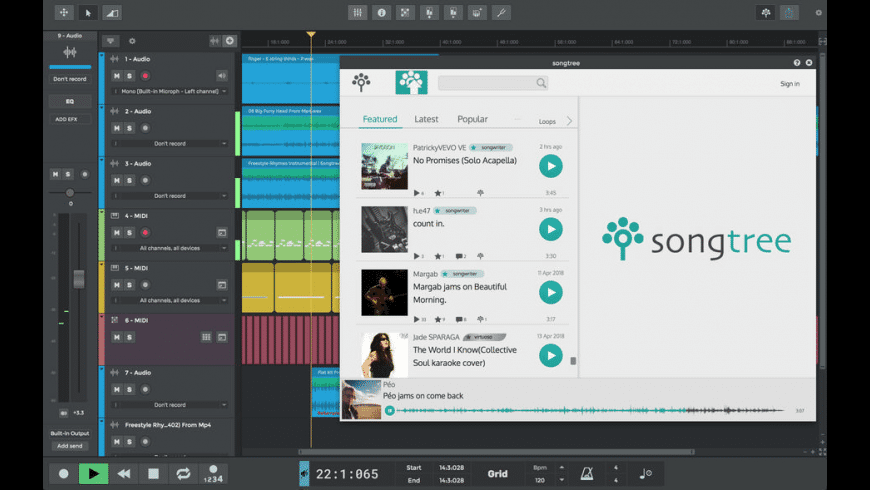Rewind to the start
This screenshot has height=490, width=870.
point(124,473)
